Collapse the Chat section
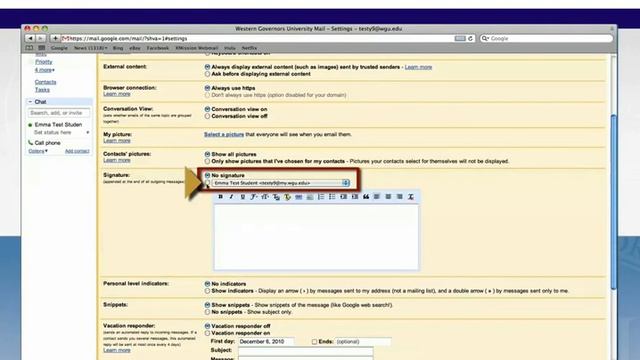This screenshot has height=360, width=640. coord(30,102)
